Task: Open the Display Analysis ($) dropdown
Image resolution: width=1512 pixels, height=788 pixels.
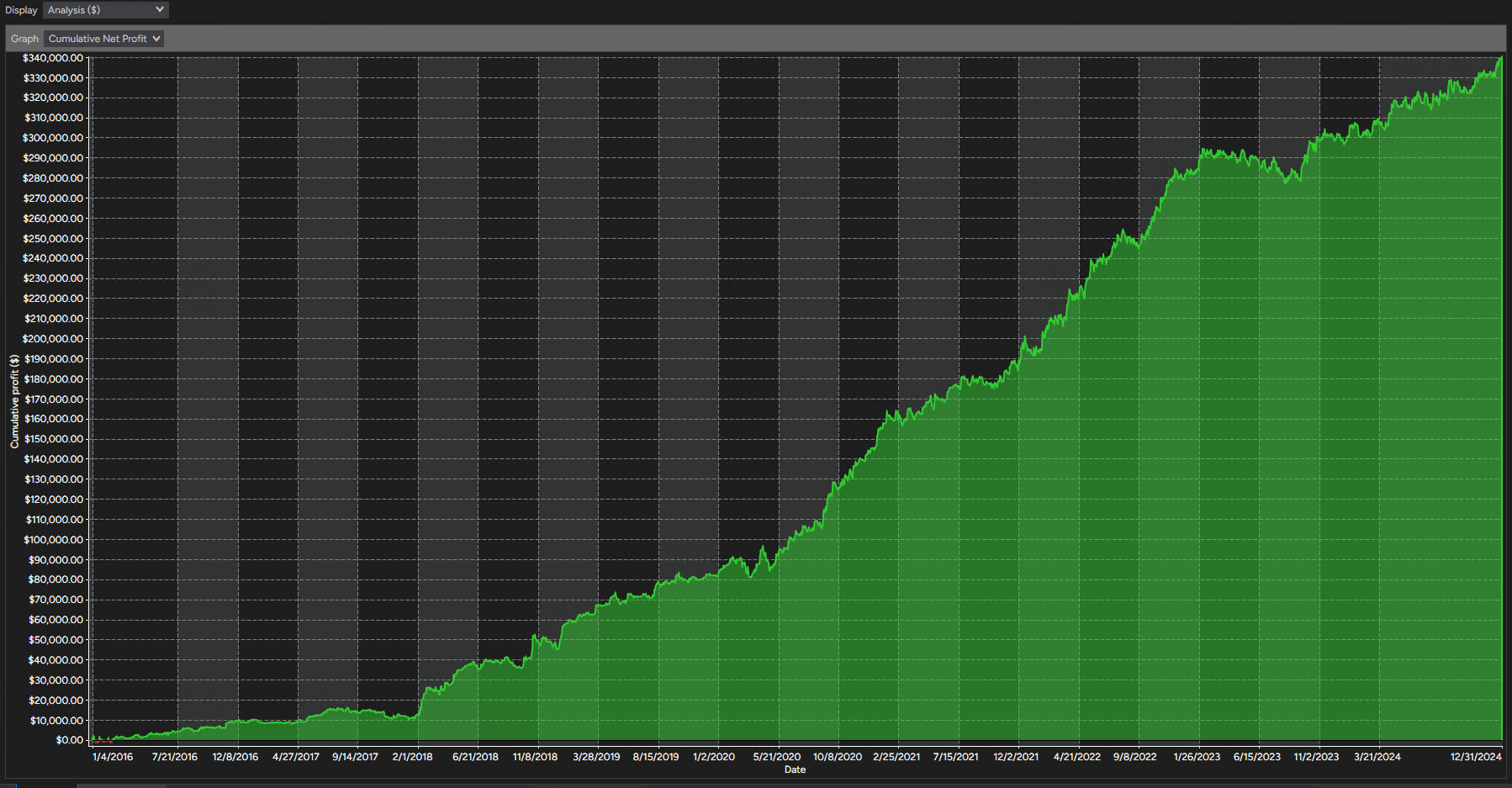Action: tap(106, 10)
